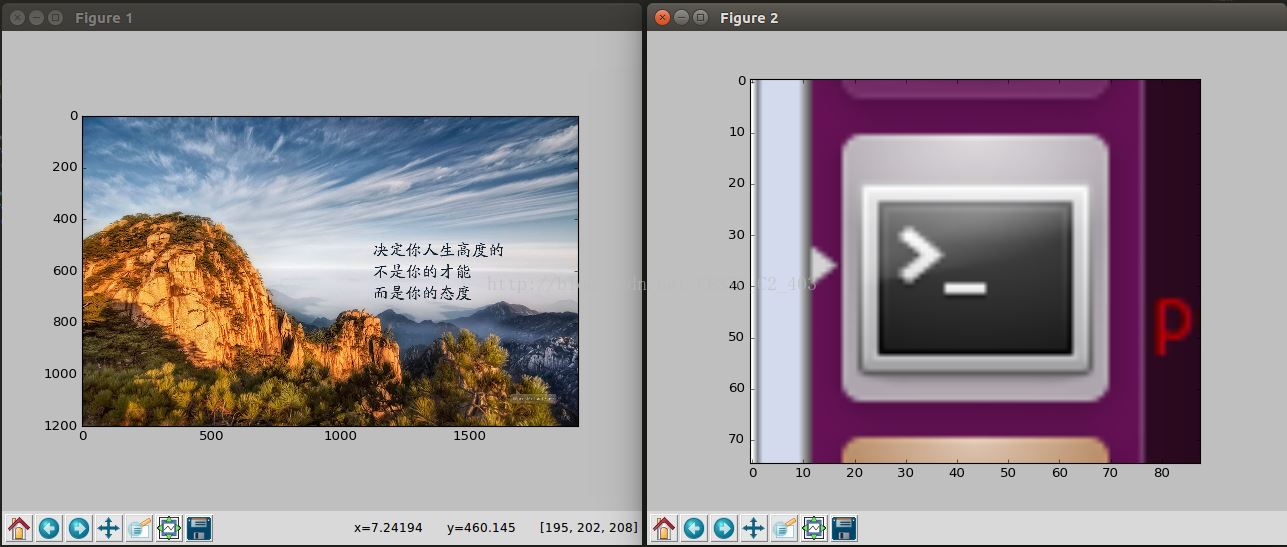The image size is (1287, 547).
Task: Click the '800' y-axis tick label in Figure 1
Action: (x=65, y=322)
